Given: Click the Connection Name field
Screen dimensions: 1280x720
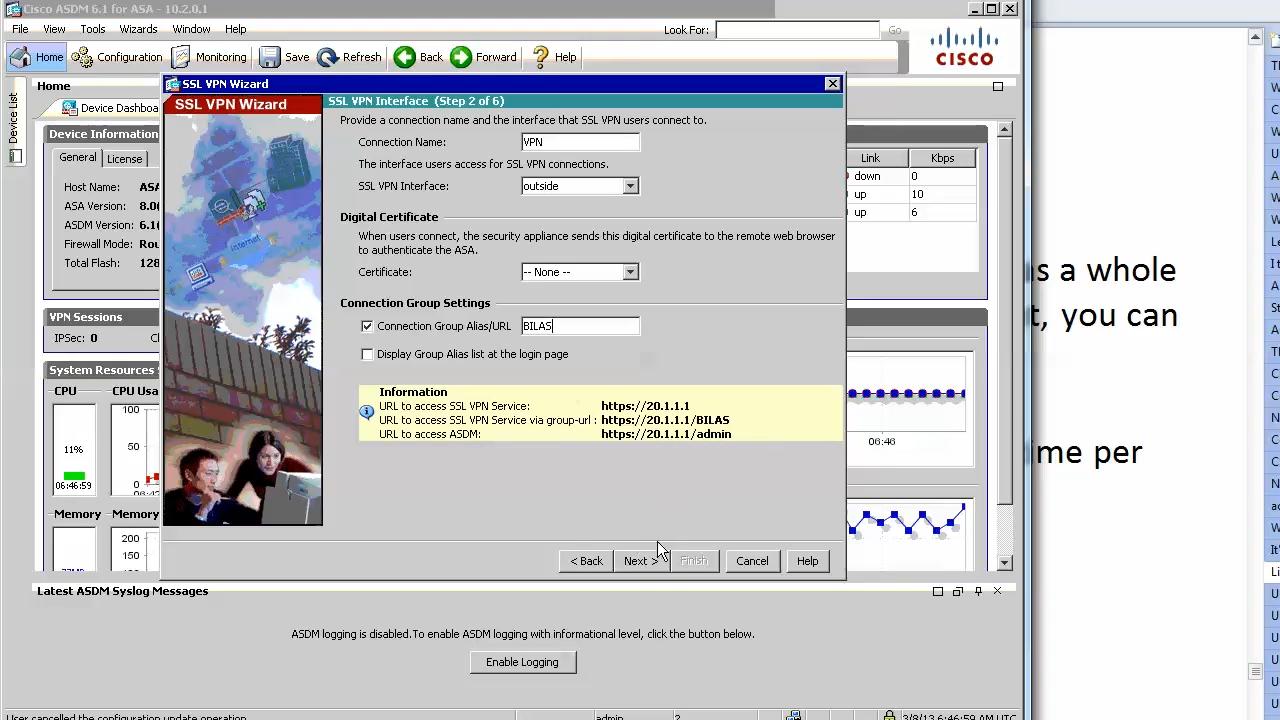Looking at the screenshot, I should tap(580, 142).
